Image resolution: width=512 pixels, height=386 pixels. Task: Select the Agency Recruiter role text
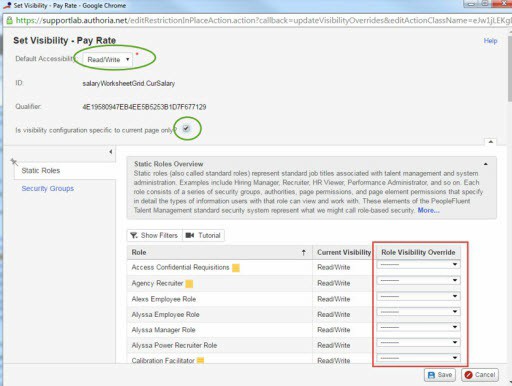[157, 283]
